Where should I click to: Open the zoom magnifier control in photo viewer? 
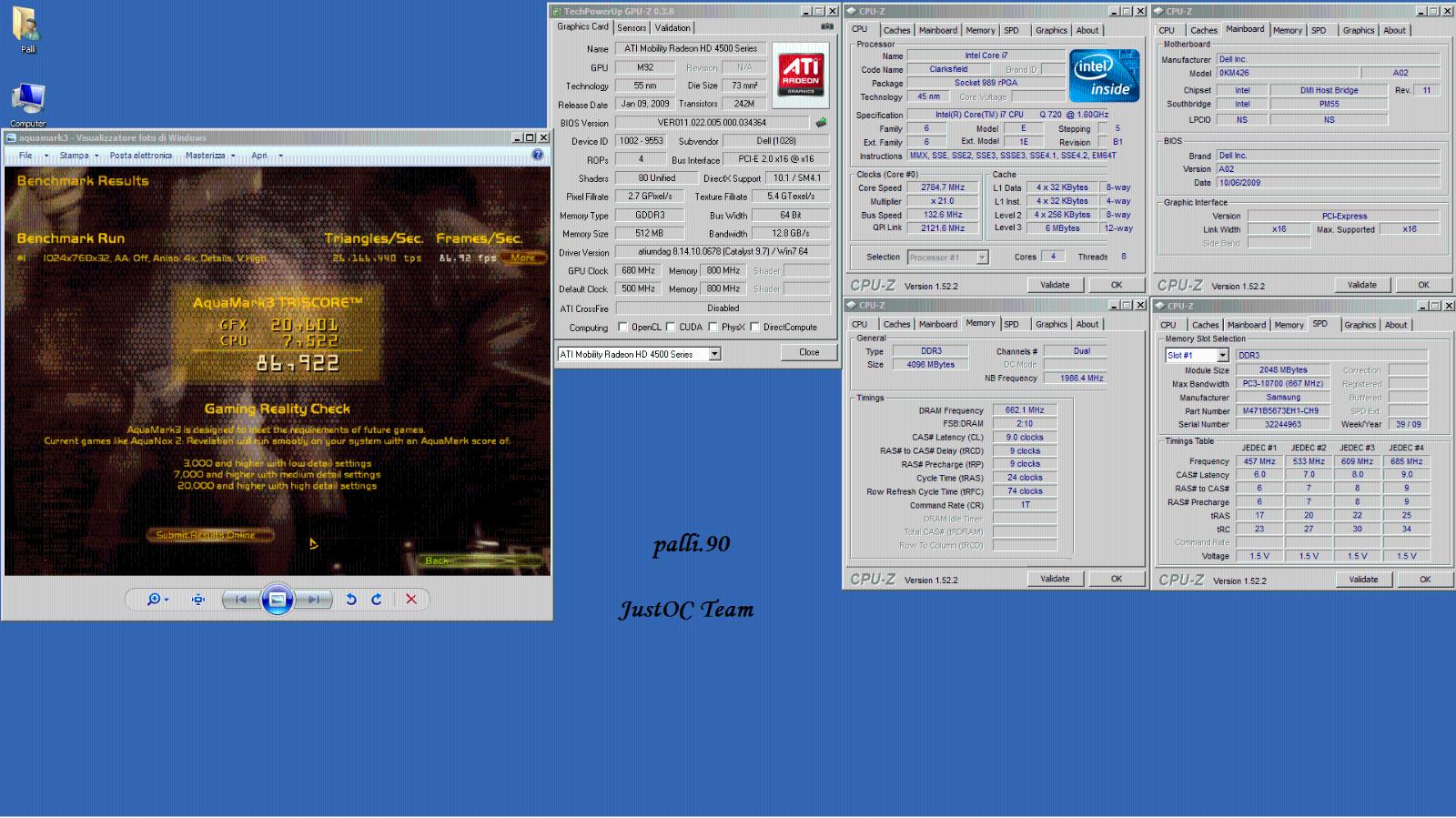click(x=157, y=599)
